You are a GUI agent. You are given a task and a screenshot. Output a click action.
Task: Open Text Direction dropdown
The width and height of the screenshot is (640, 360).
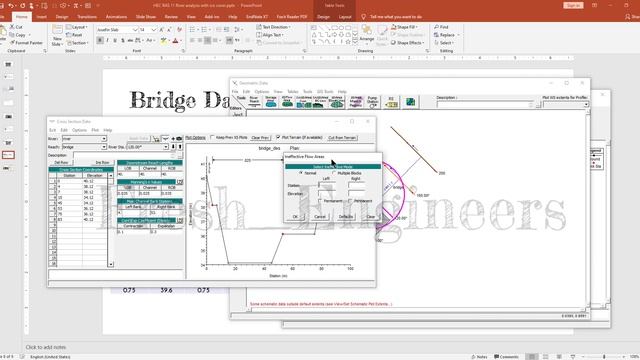273,27
